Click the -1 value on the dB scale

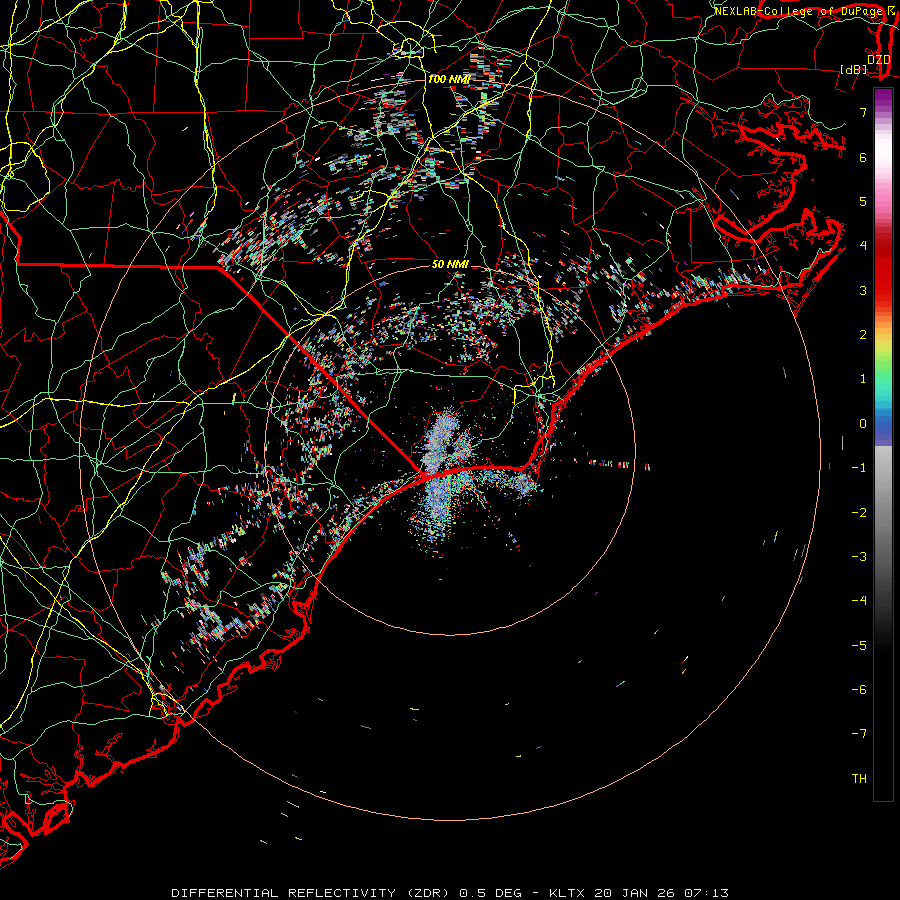pyautogui.click(x=859, y=468)
